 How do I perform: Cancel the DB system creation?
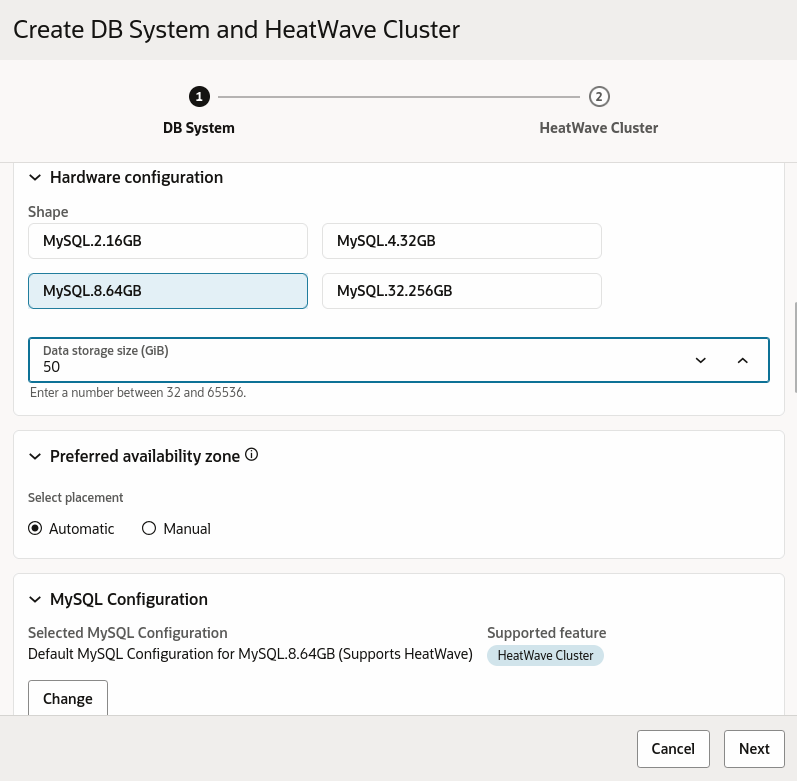(x=673, y=748)
